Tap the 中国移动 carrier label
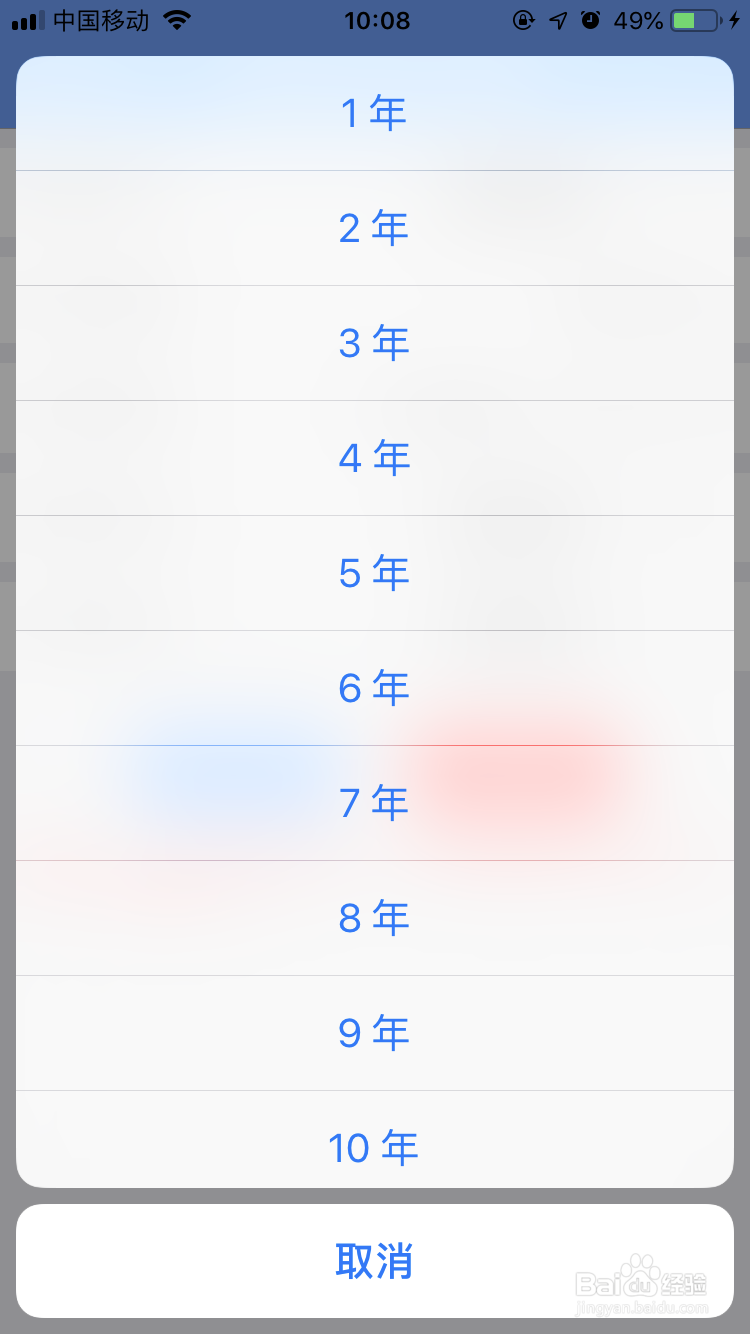The width and height of the screenshot is (750, 1334). (x=101, y=20)
